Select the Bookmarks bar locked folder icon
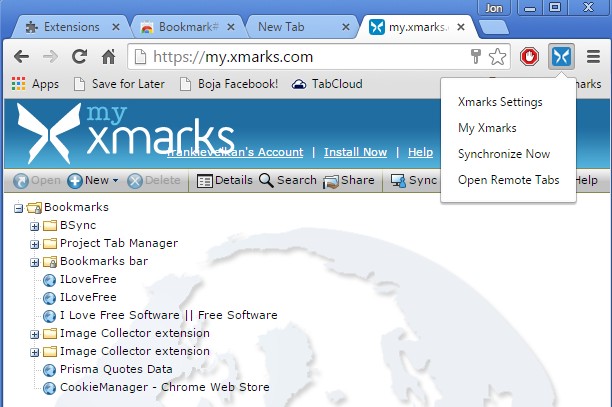Viewport: 612px width, 407px height. point(50,261)
